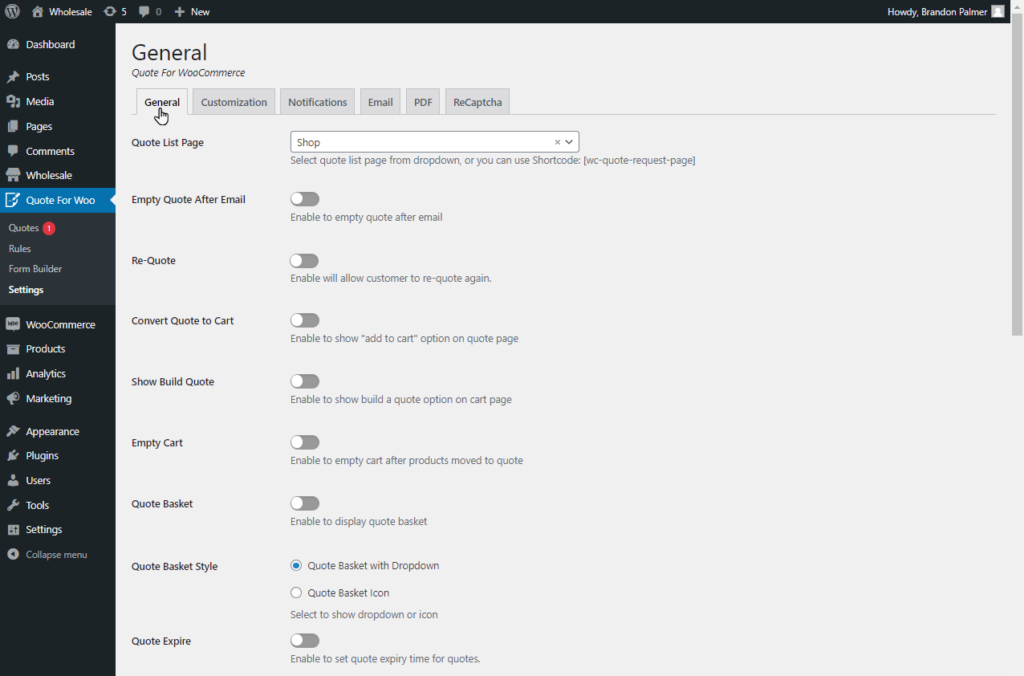Image resolution: width=1024 pixels, height=676 pixels.
Task: Switch to the Customization tab
Action: coord(234,102)
